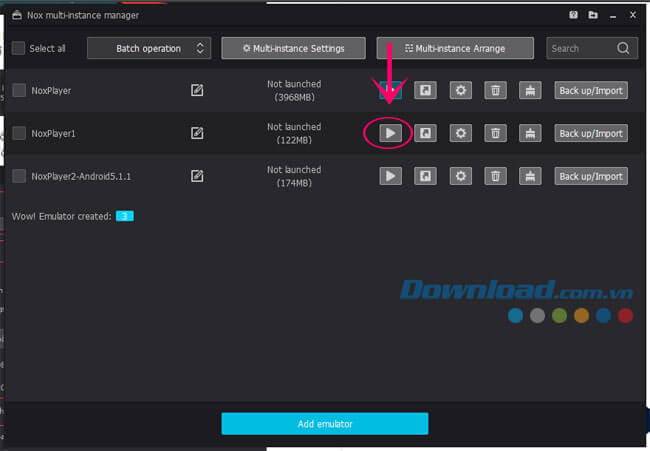Rename NoxPlayer2-Android5.1.1 using the edit icon
The width and height of the screenshot is (650, 451).
click(197, 176)
